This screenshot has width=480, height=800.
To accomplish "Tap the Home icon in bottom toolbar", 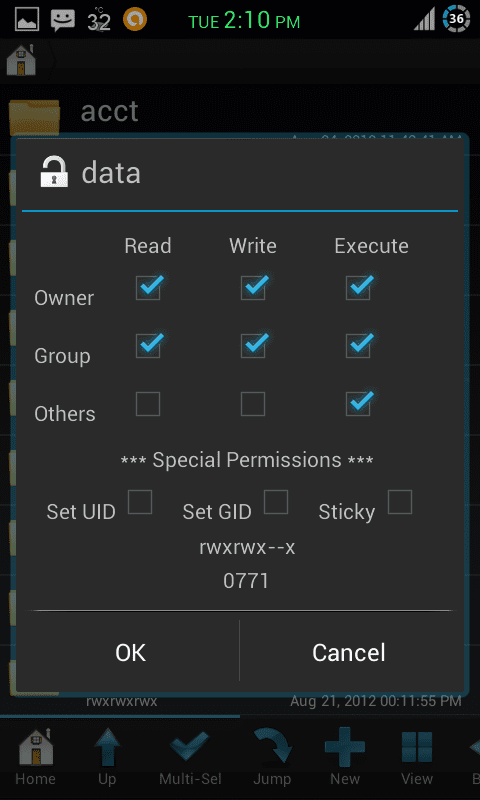I will [36, 756].
